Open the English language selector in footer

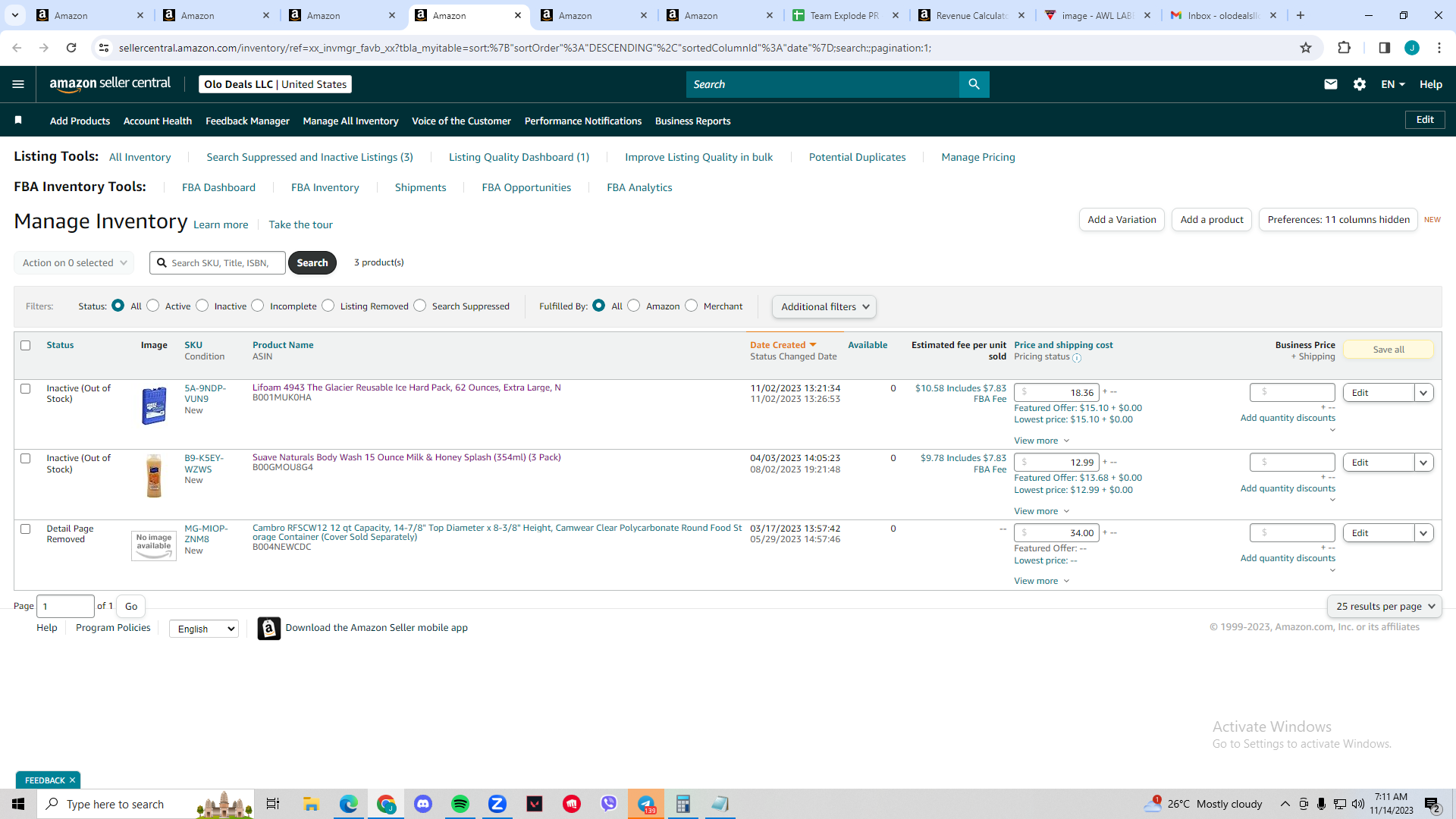203,629
